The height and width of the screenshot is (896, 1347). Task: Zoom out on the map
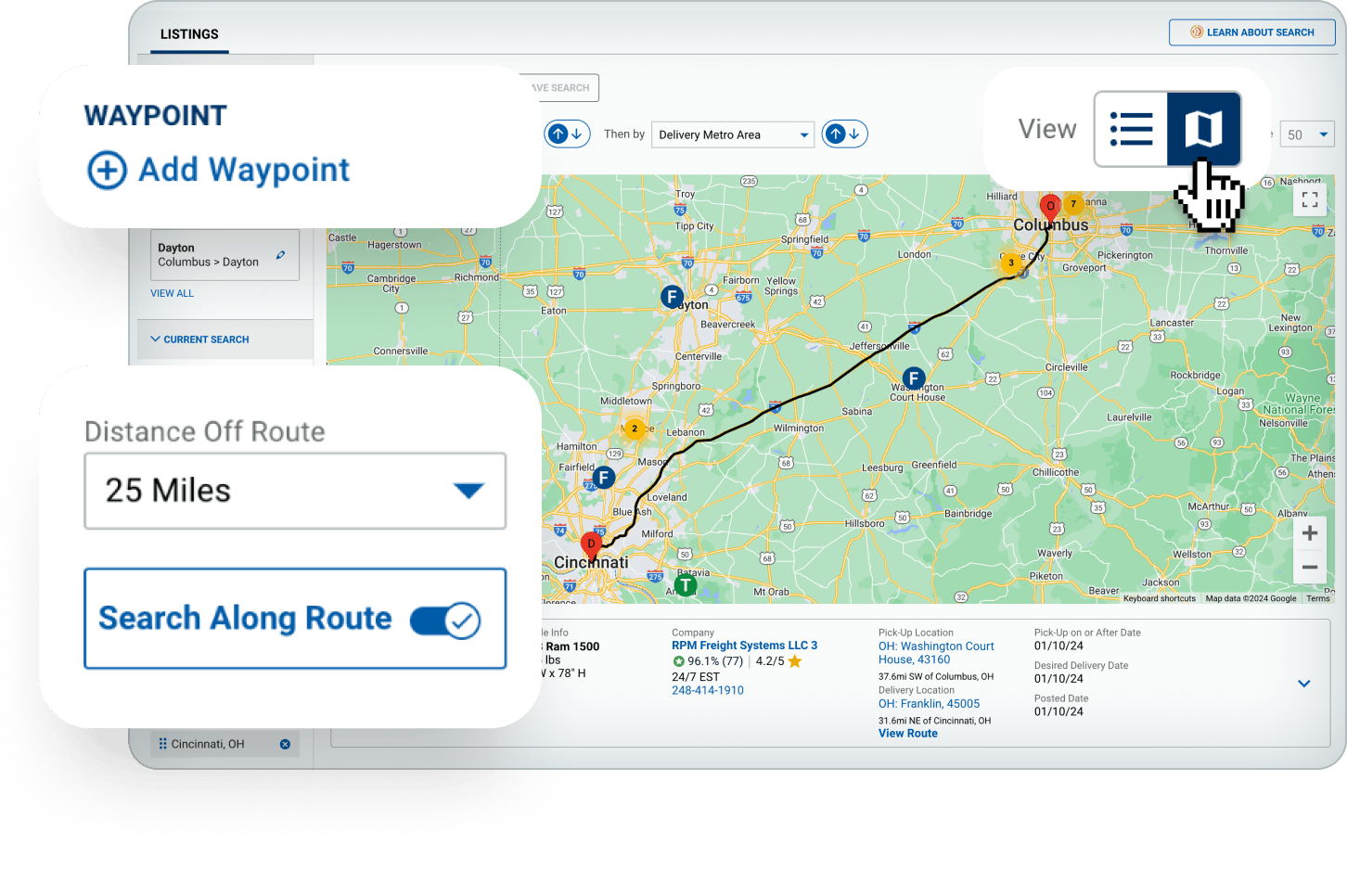coord(1309,567)
